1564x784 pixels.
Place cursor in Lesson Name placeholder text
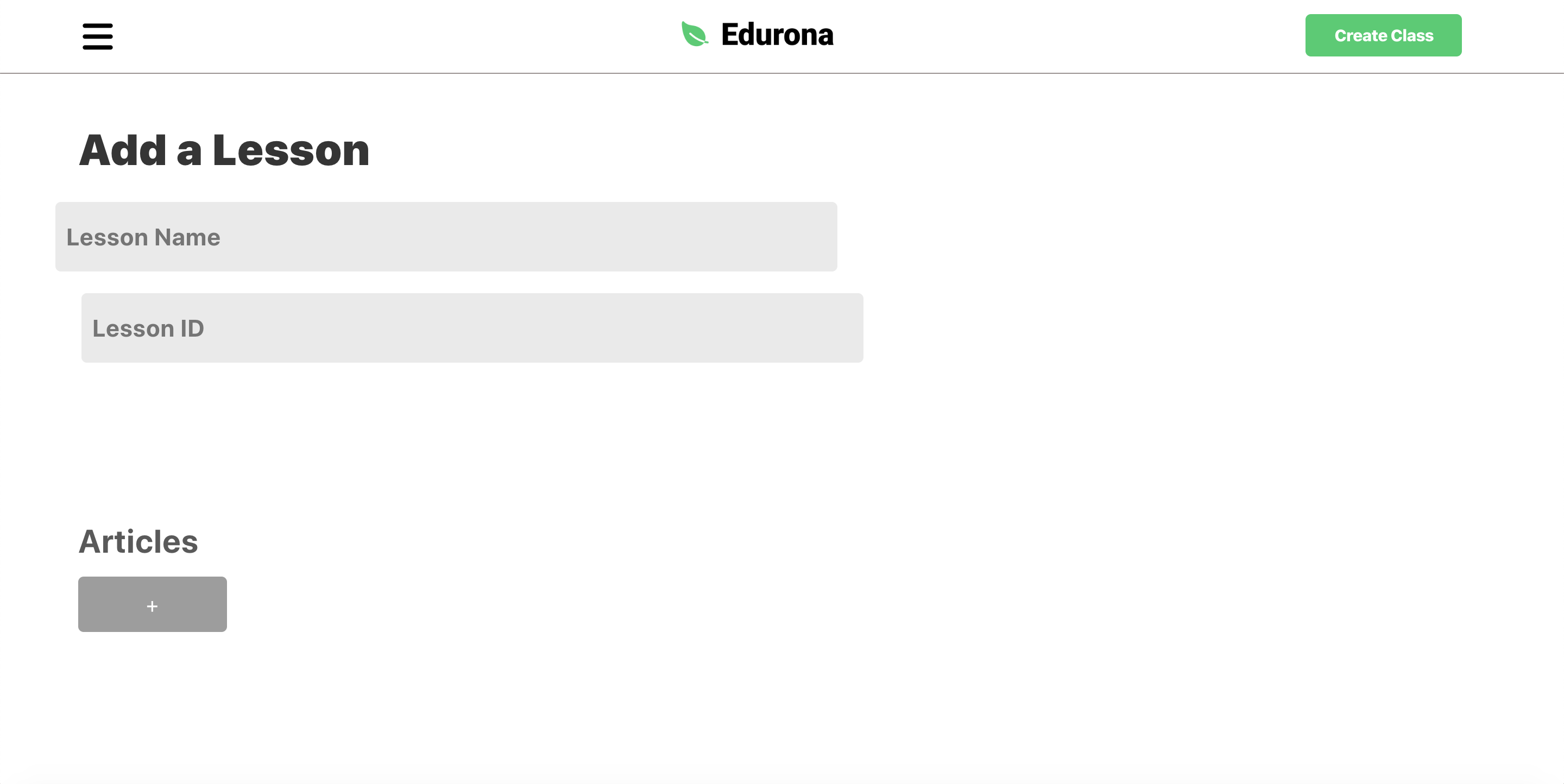pyautogui.click(x=143, y=237)
